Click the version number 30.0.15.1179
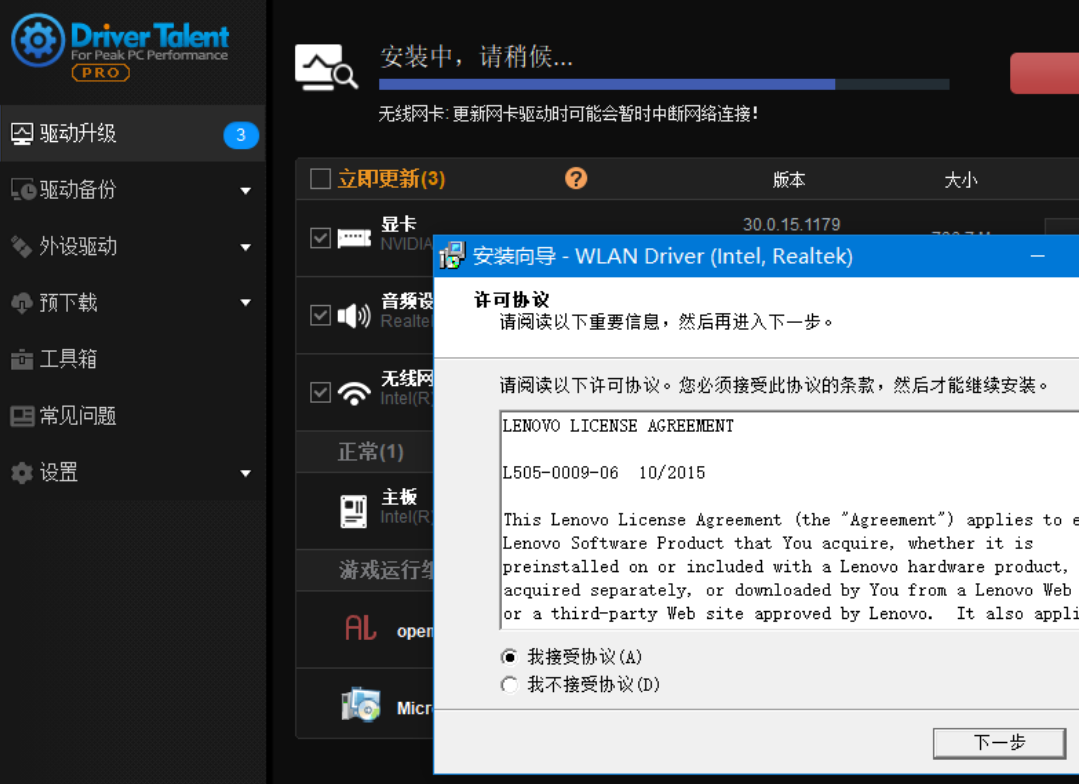 click(791, 224)
